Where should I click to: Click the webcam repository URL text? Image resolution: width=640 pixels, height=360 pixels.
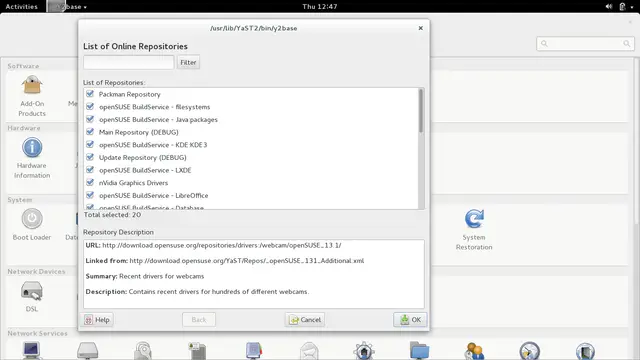pyautogui.click(x=222, y=245)
